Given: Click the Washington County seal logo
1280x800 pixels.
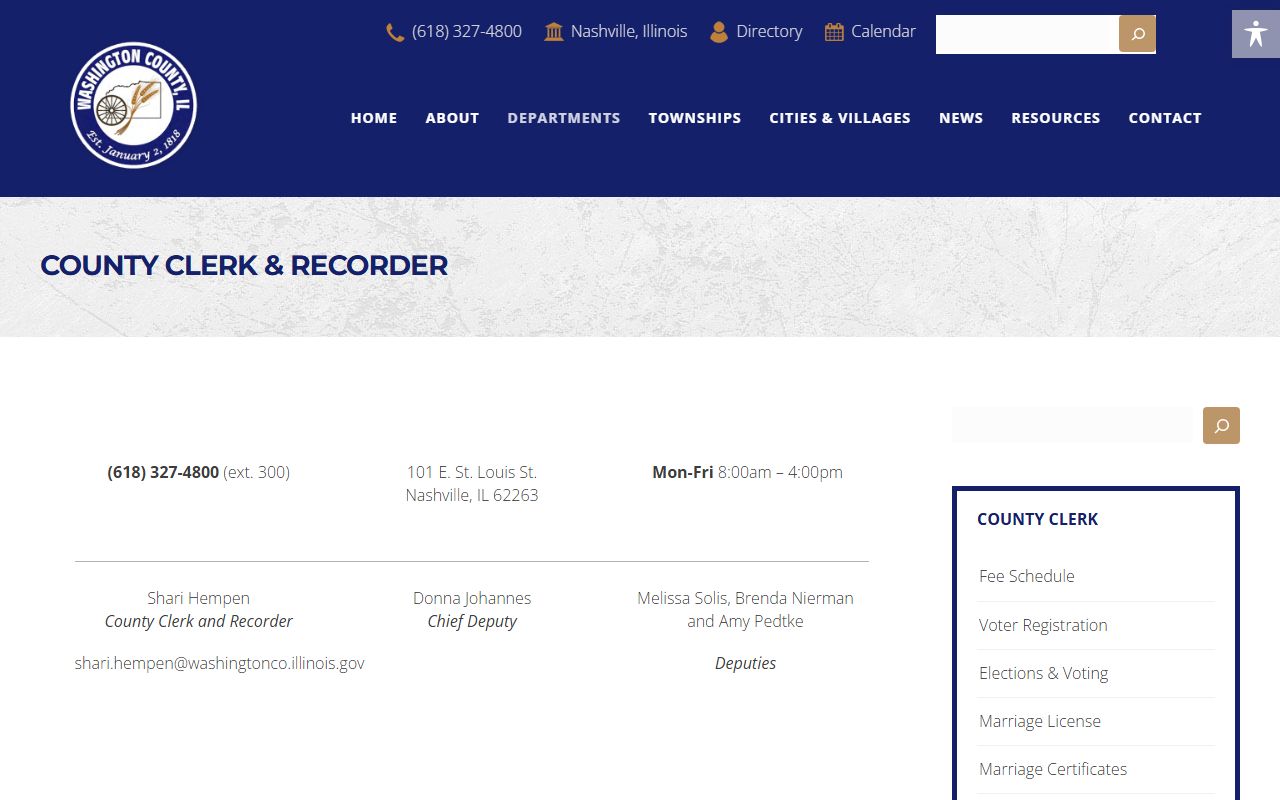Looking at the screenshot, I should (x=134, y=105).
